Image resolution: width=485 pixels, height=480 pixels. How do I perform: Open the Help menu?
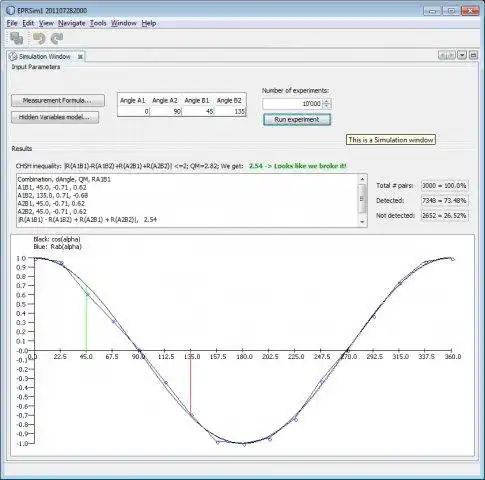coord(149,23)
